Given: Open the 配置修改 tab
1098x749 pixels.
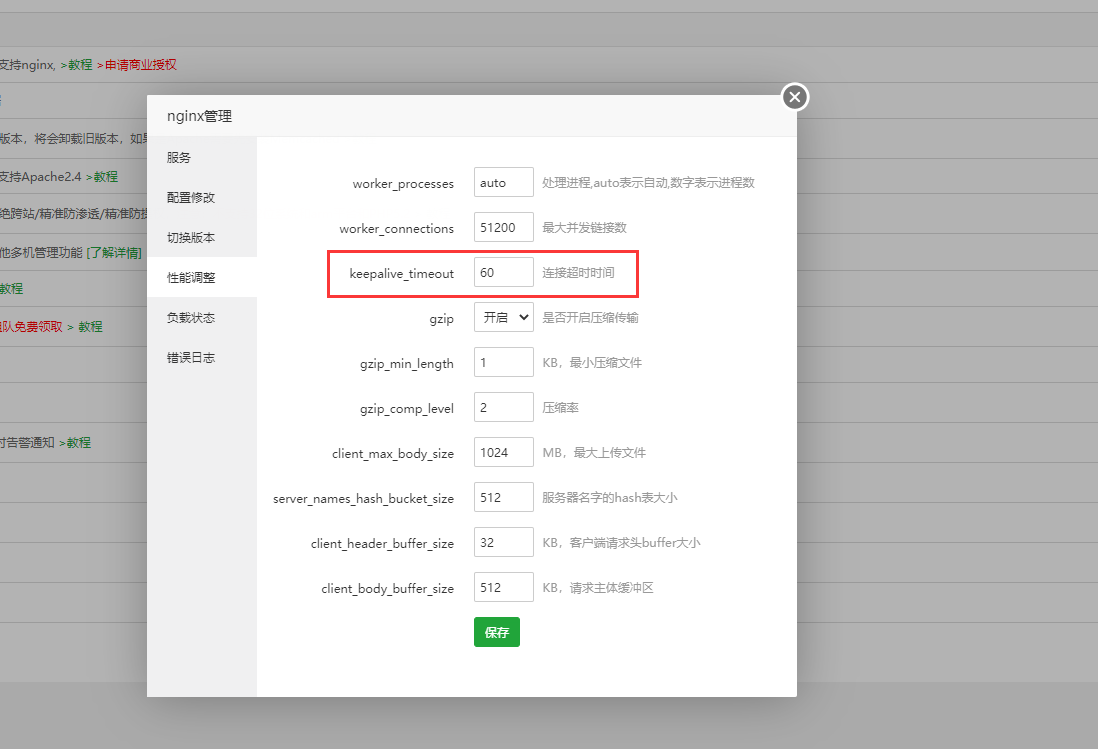Looking at the screenshot, I should [x=202, y=197].
